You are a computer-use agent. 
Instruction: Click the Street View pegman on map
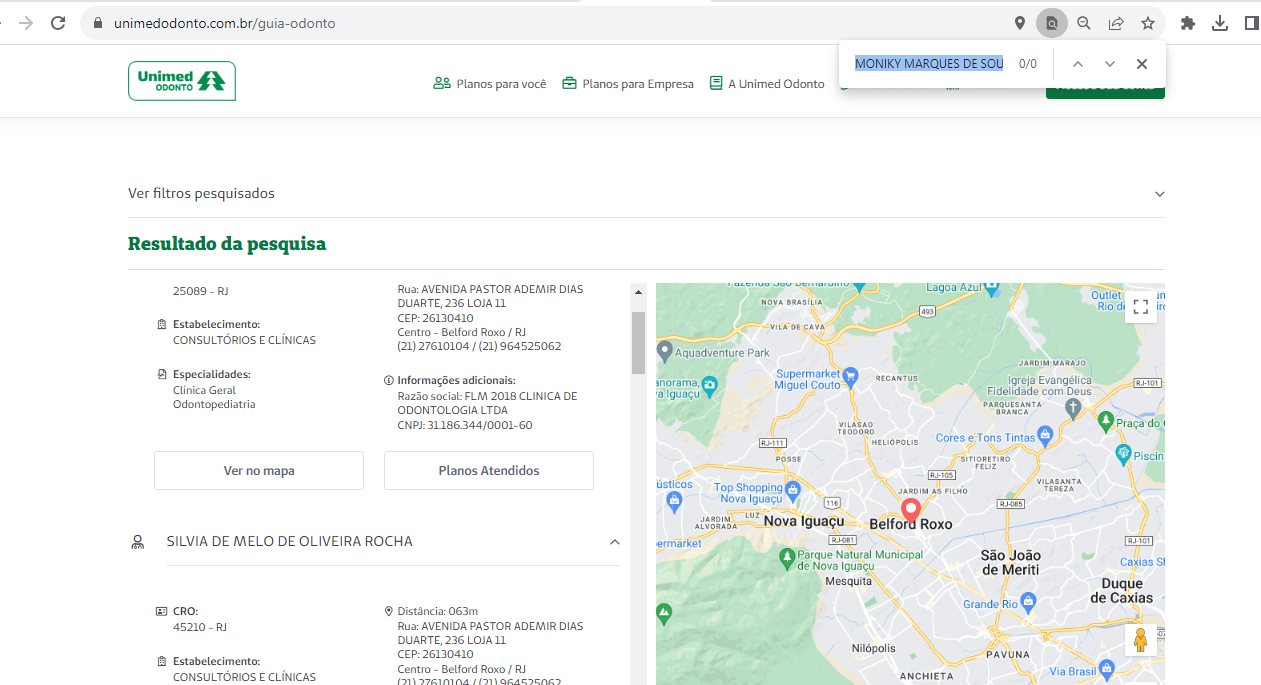point(1140,640)
